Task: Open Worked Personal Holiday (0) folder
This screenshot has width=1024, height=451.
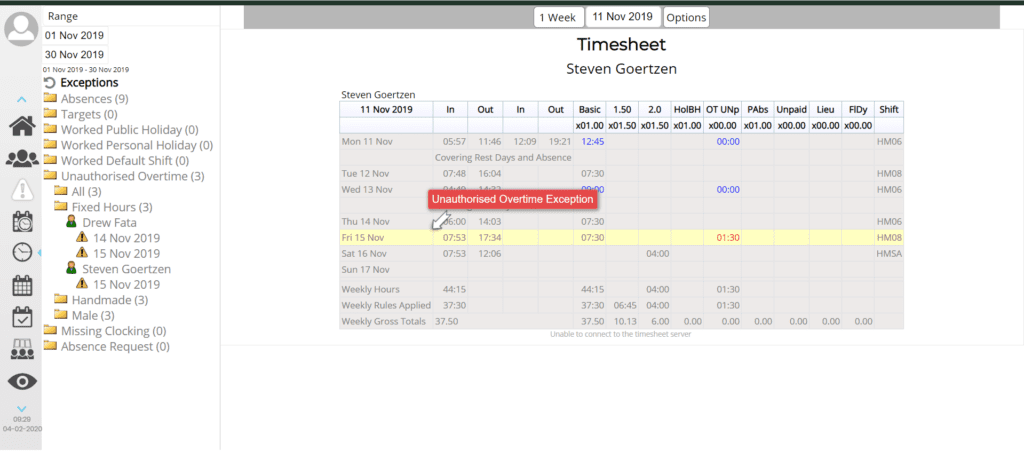Action: (128, 145)
